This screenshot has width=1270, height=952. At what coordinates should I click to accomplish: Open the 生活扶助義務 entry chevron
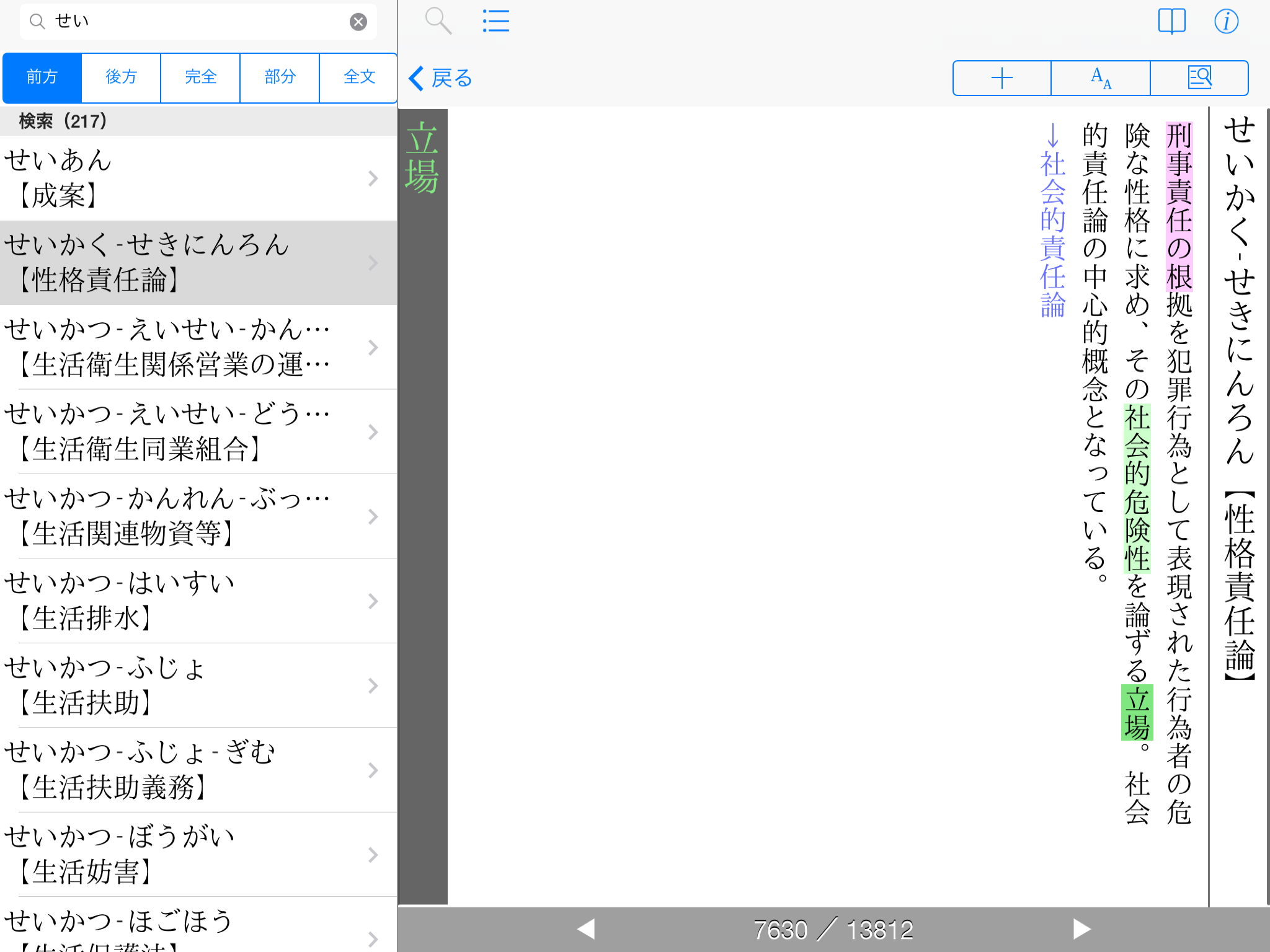pos(373,770)
